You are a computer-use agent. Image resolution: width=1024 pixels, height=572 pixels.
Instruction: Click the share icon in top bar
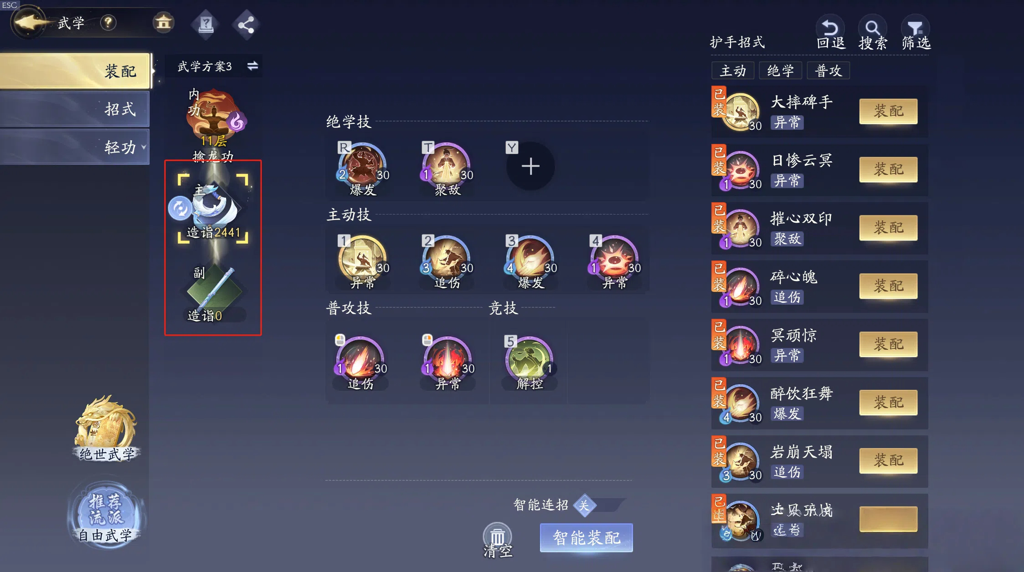(x=246, y=25)
